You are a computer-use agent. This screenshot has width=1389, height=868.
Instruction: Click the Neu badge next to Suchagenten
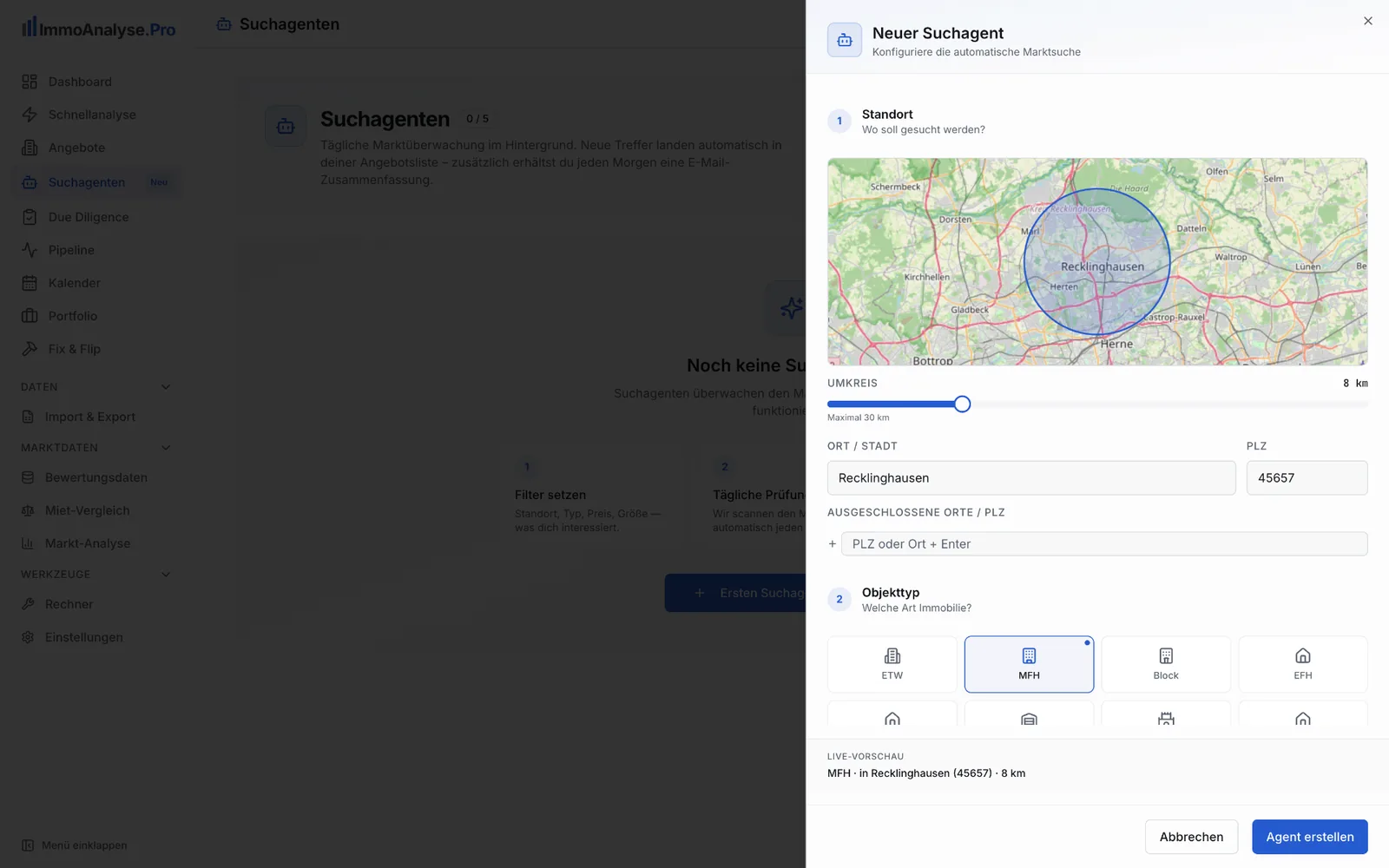[x=159, y=182]
